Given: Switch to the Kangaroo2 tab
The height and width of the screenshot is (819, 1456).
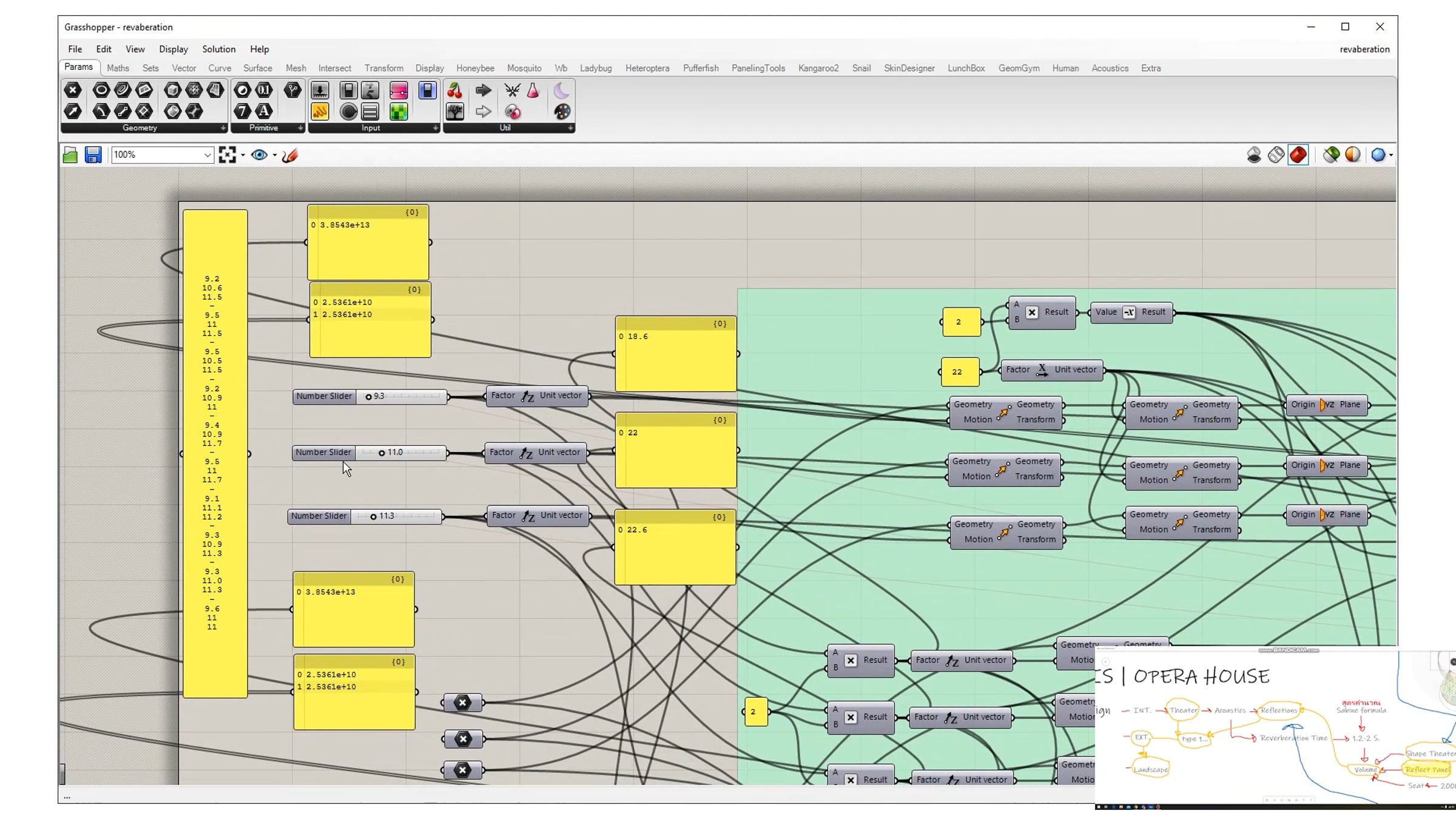Looking at the screenshot, I should 818,68.
